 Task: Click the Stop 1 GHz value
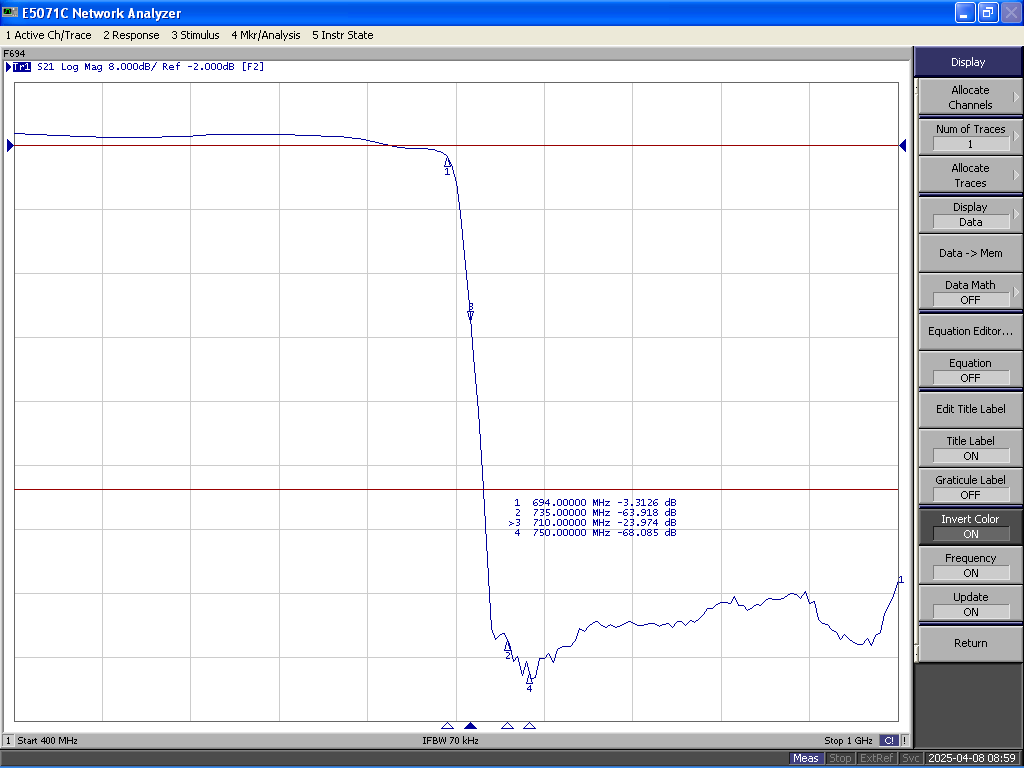[848, 741]
